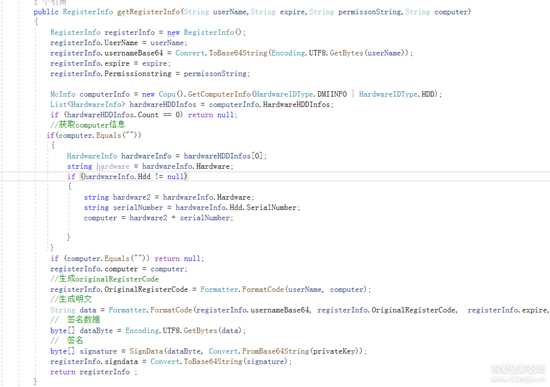Screen dimensions: 550x387
Task: Click the serialNumber variable declaration
Action: click(x=138, y=208)
